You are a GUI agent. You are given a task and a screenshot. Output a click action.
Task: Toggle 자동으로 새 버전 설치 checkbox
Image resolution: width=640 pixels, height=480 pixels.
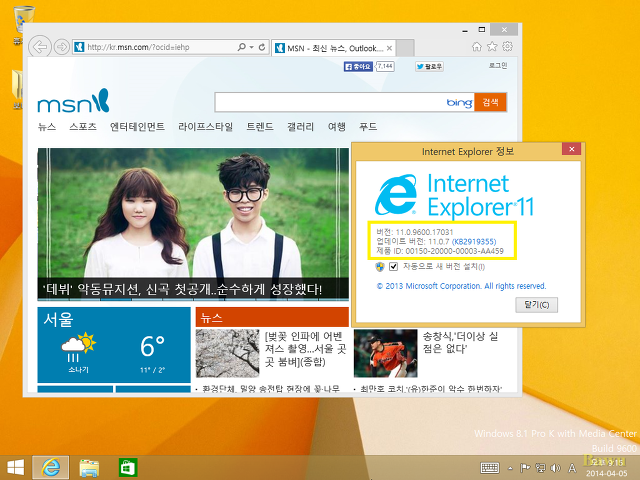[393, 267]
